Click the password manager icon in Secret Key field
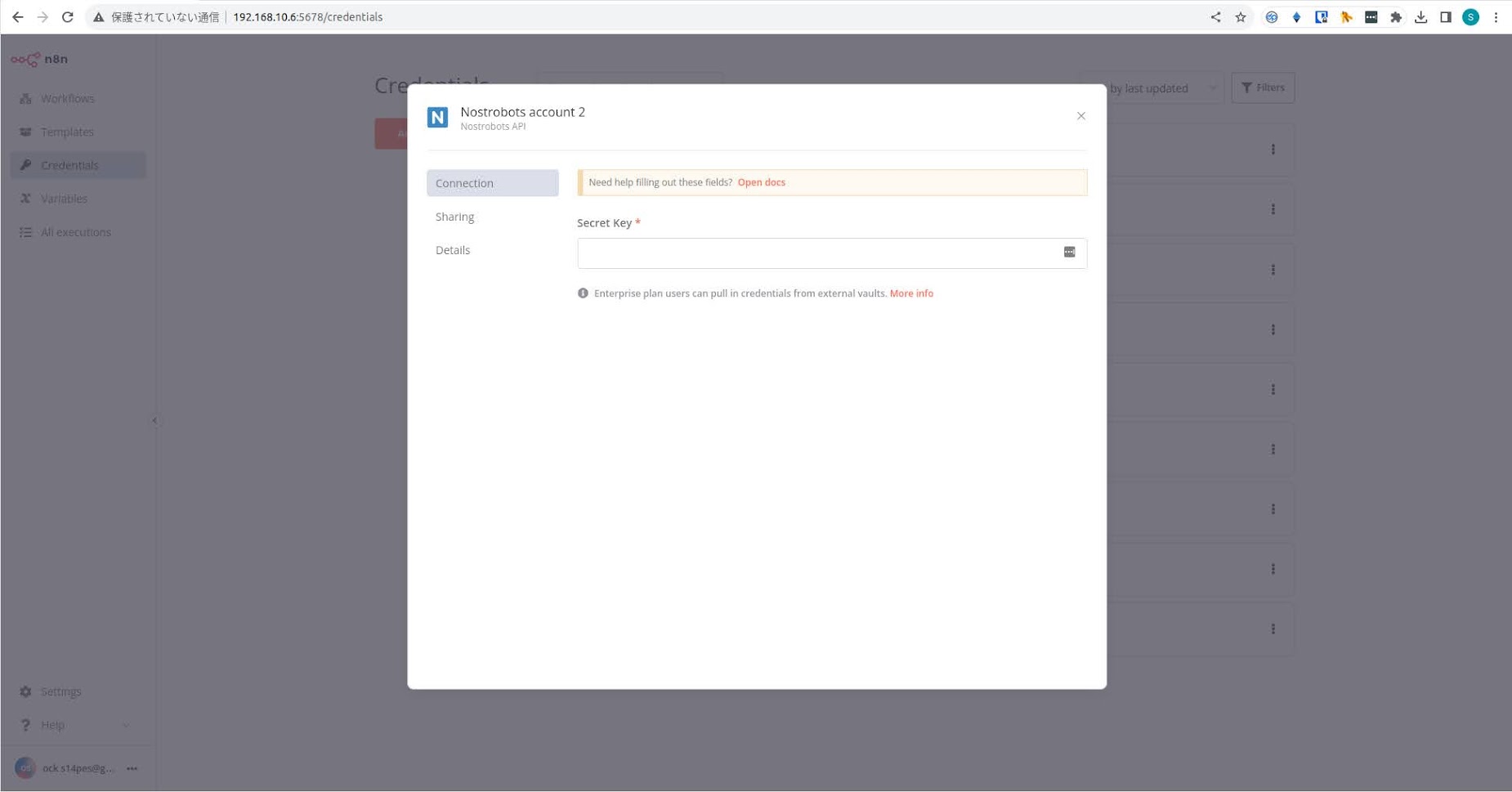Viewport: 1512px width, 792px height. point(1069,252)
